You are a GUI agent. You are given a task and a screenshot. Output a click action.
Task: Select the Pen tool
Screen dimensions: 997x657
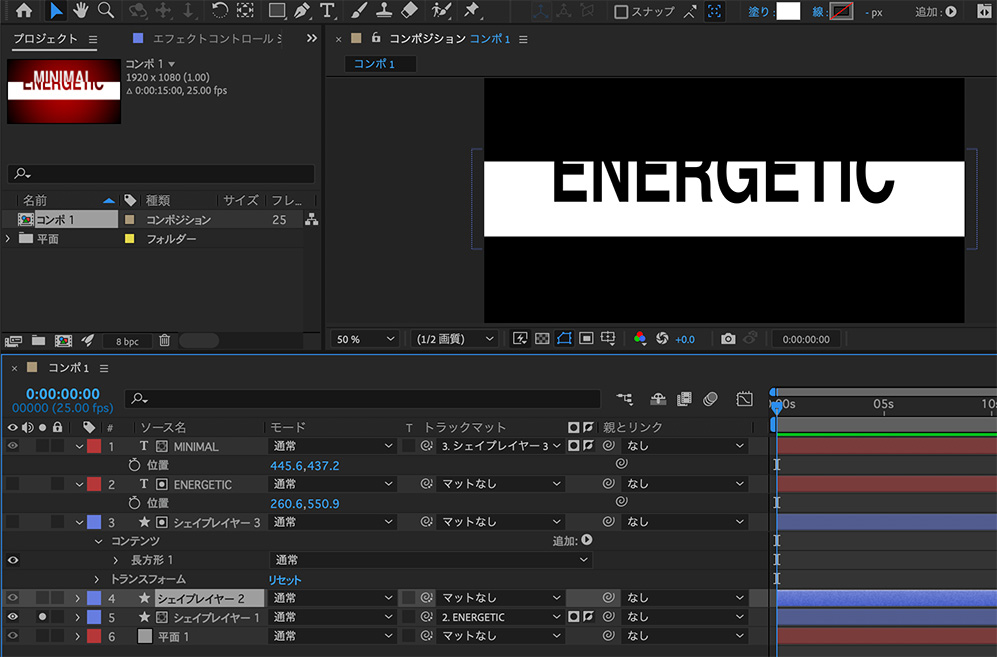(302, 11)
